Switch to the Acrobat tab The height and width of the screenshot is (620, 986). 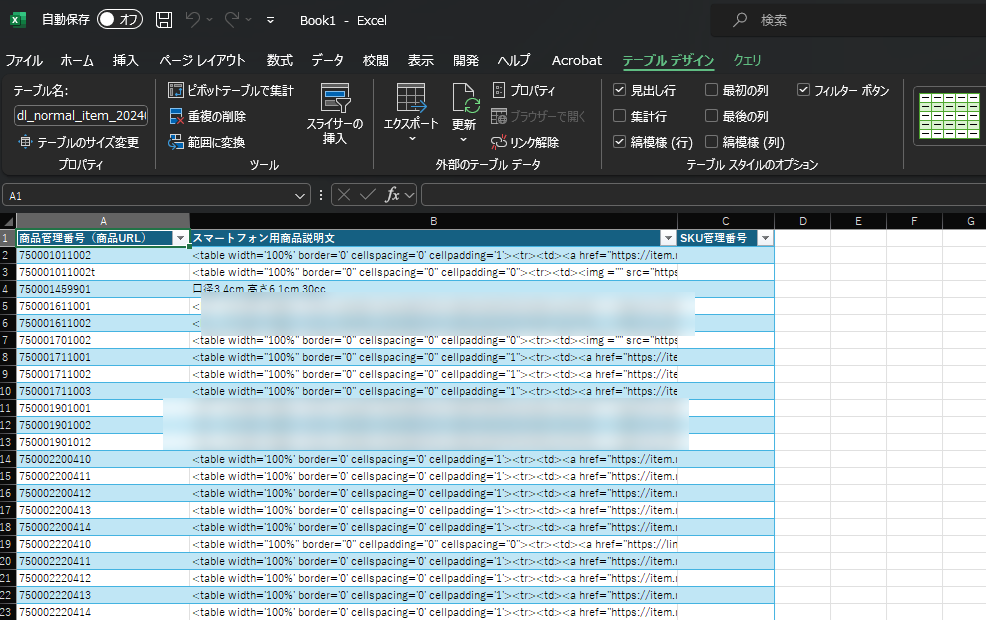(577, 60)
